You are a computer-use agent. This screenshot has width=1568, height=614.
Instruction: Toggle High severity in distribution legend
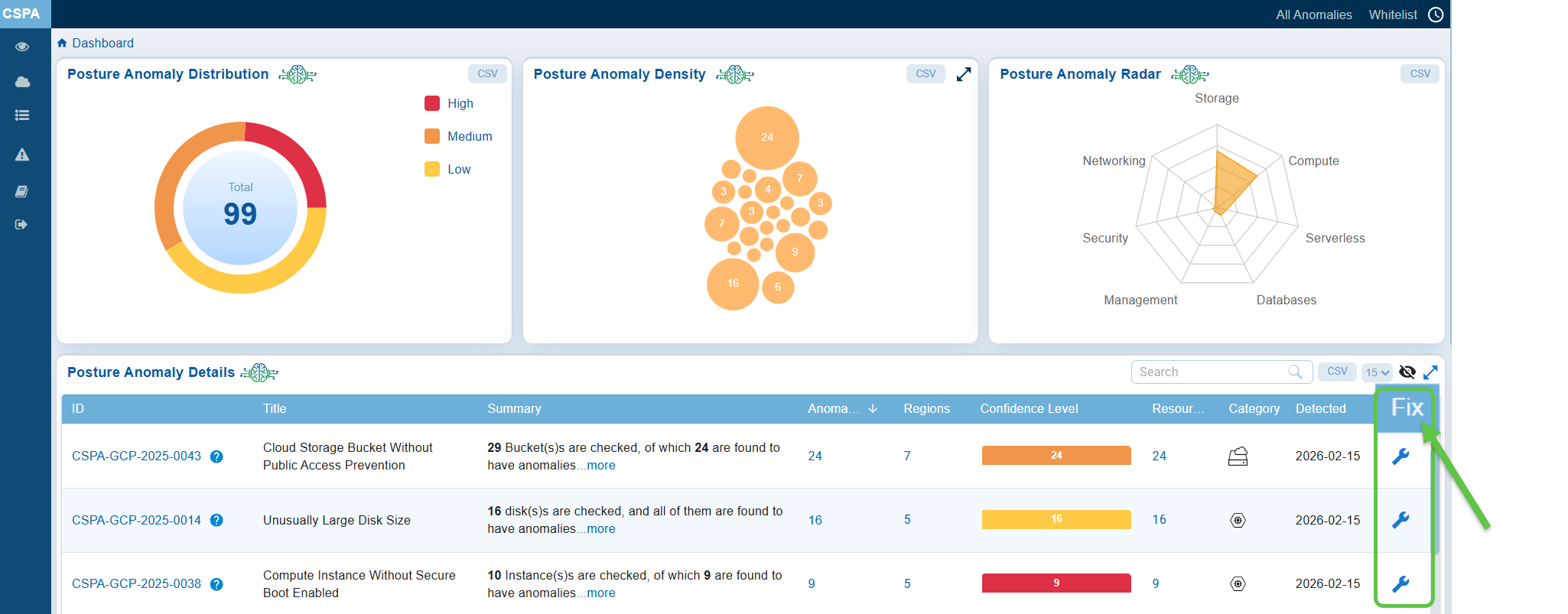tap(459, 103)
